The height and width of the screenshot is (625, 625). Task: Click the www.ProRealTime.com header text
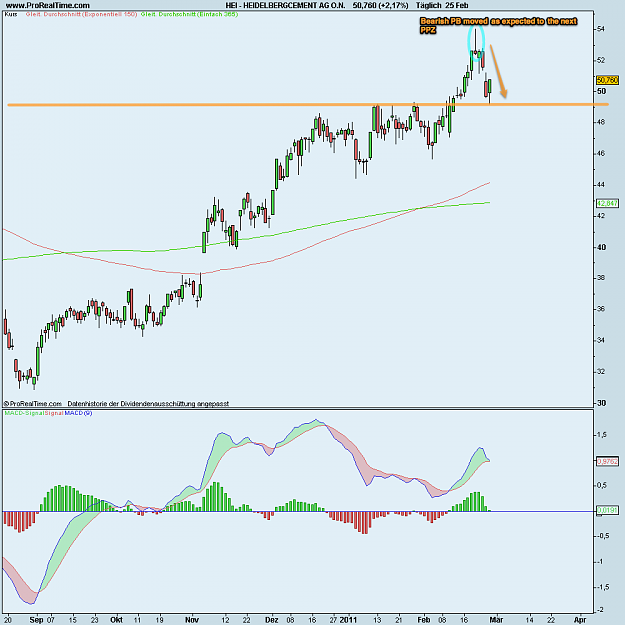(x=47, y=5)
